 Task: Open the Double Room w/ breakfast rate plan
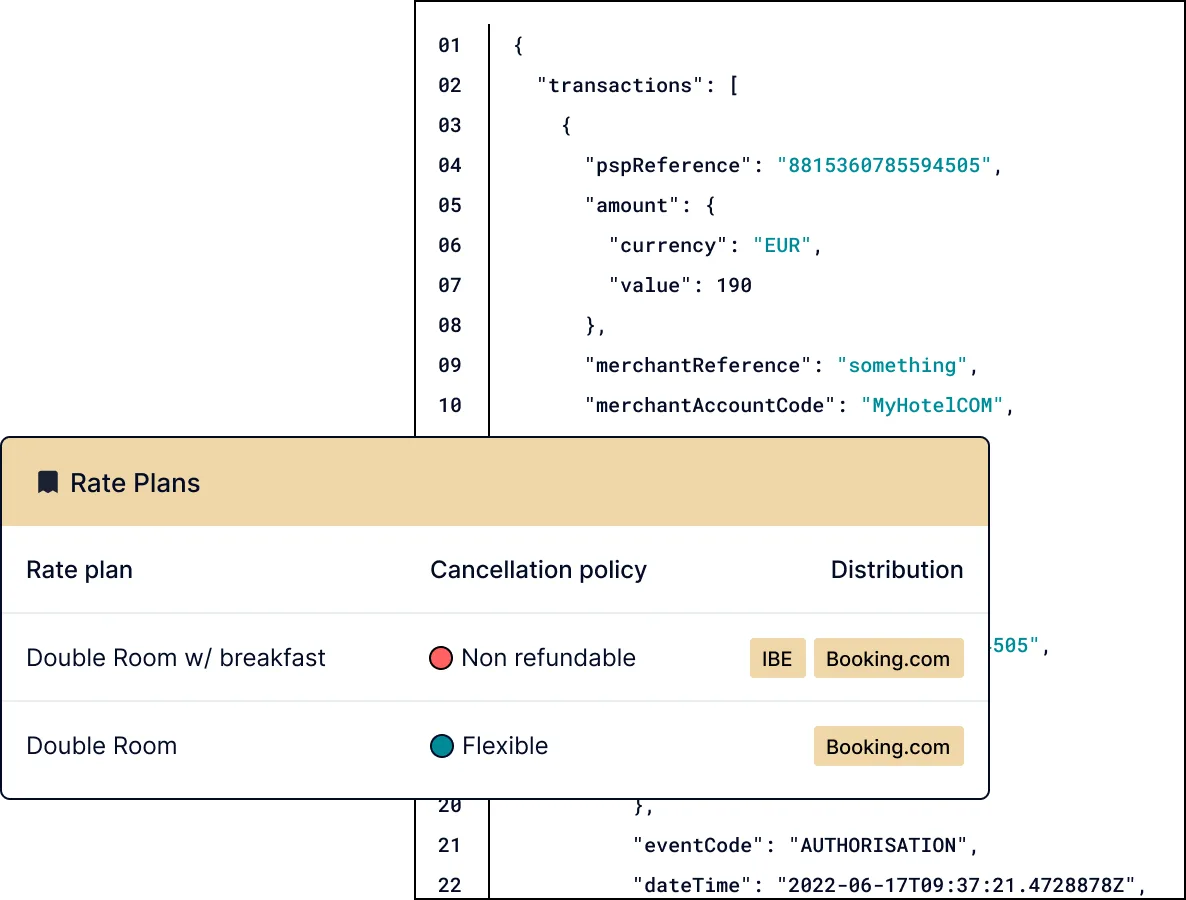click(x=175, y=658)
